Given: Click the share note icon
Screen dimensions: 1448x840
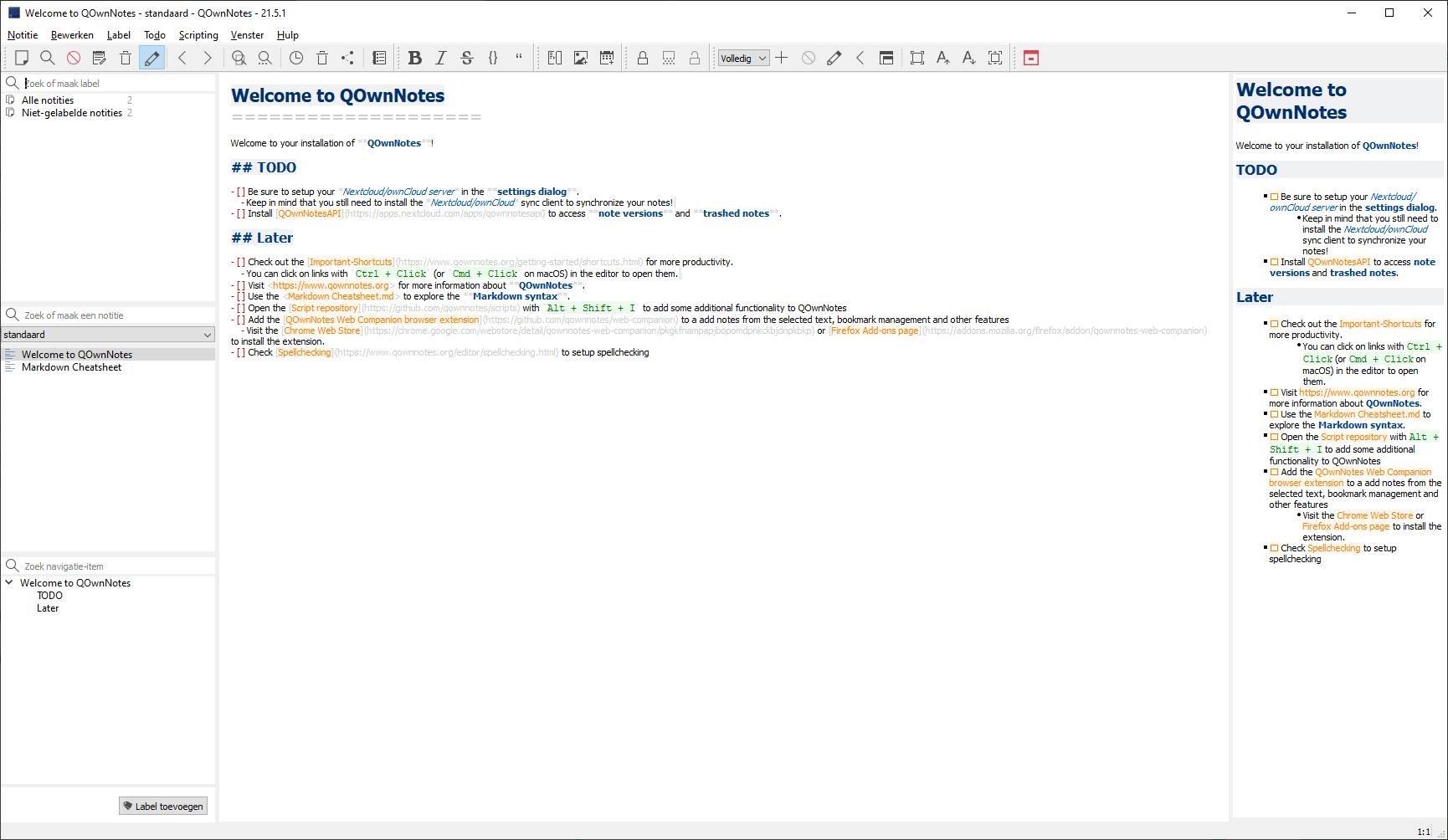Looking at the screenshot, I should [347, 58].
